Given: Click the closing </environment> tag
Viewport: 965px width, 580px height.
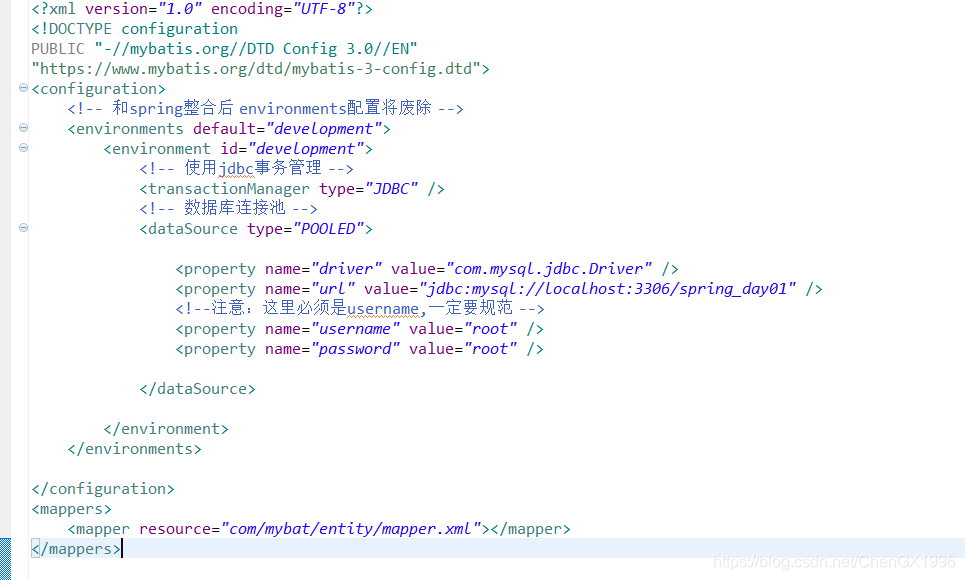Looking at the screenshot, I should [x=166, y=429].
